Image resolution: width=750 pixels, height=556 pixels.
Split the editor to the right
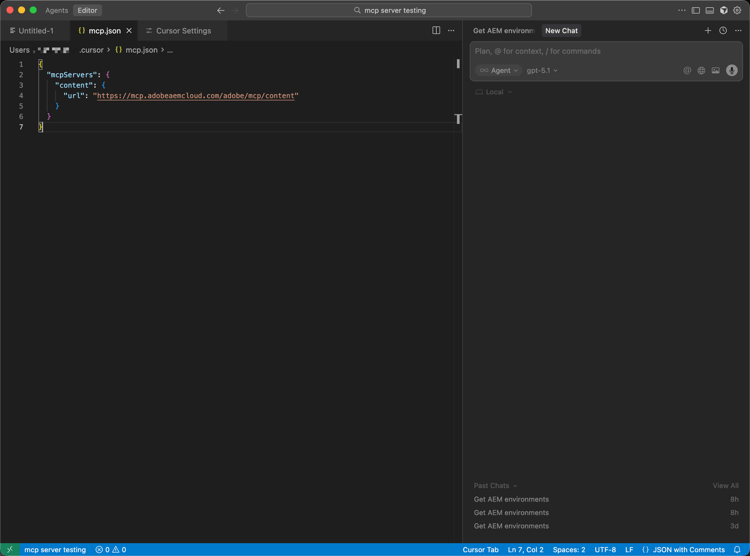click(x=436, y=31)
